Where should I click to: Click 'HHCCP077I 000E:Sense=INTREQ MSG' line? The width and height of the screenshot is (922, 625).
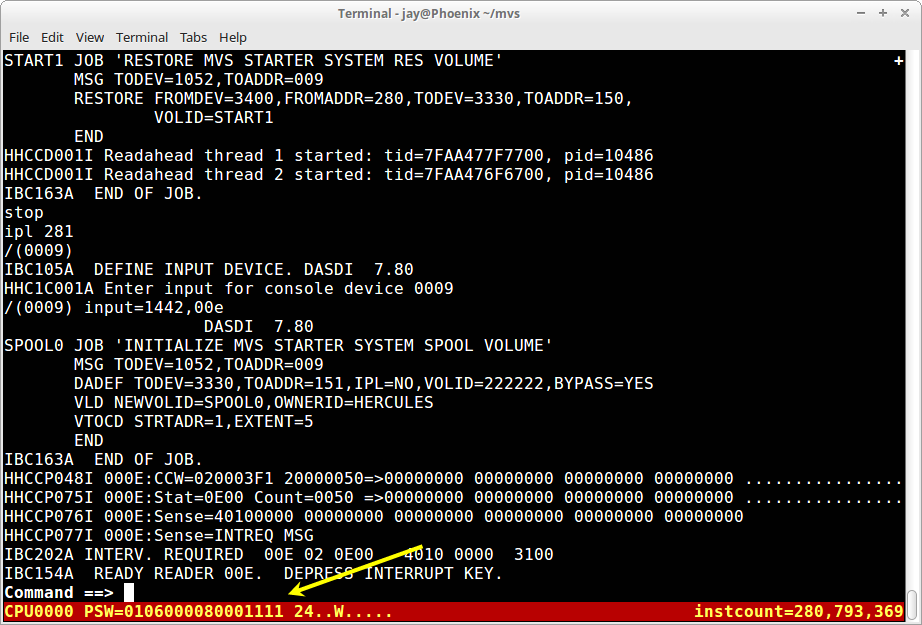[x=159, y=535]
